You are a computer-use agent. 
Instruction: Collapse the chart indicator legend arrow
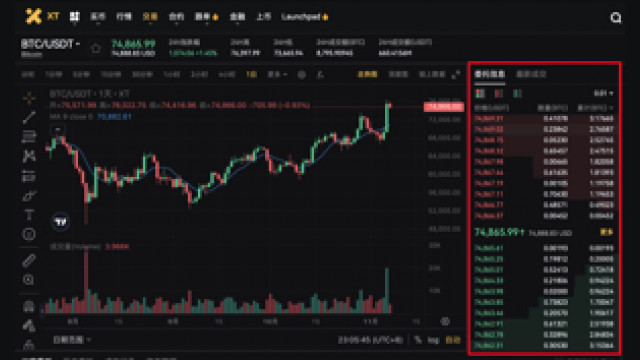point(58,130)
